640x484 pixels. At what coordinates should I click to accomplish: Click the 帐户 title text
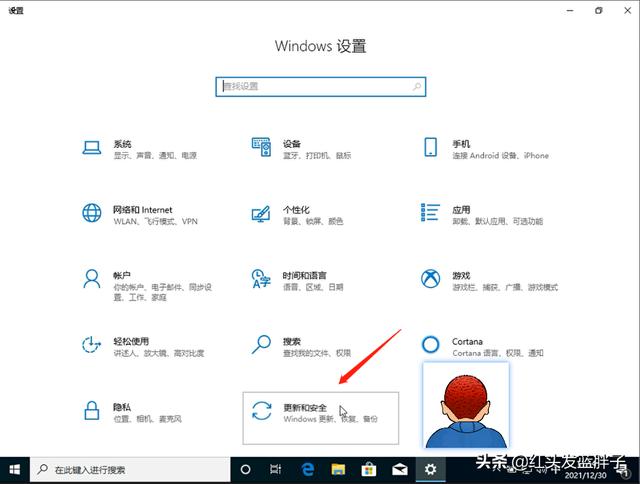122,275
